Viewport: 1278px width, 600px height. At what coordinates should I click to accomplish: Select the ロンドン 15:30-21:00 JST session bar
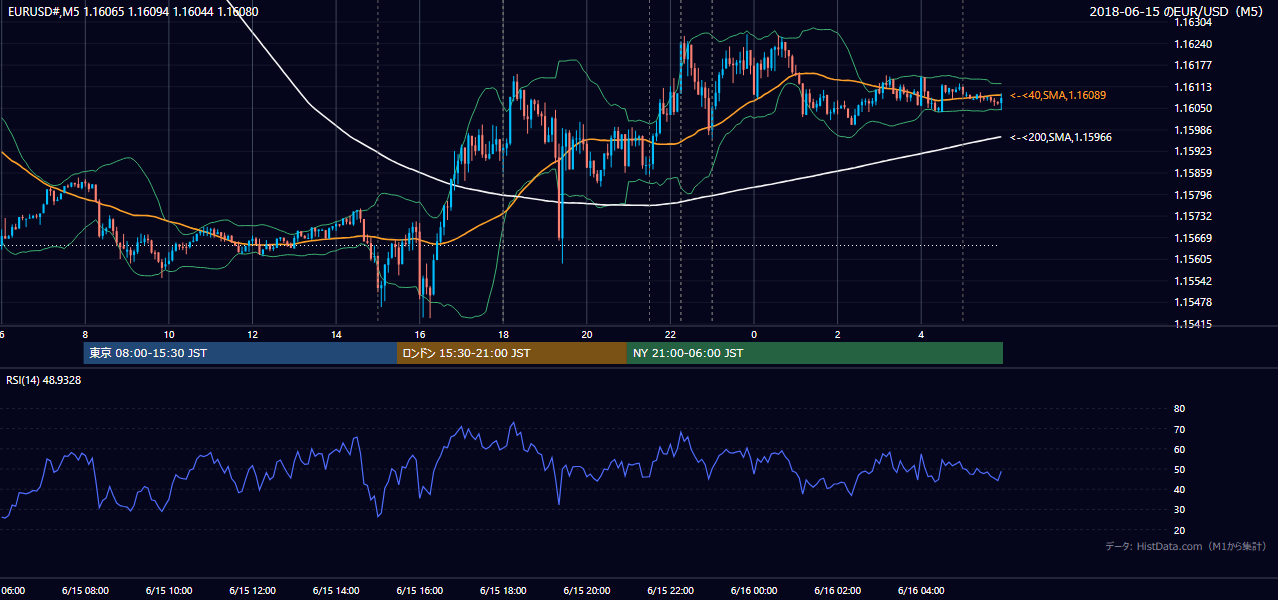(x=512, y=353)
